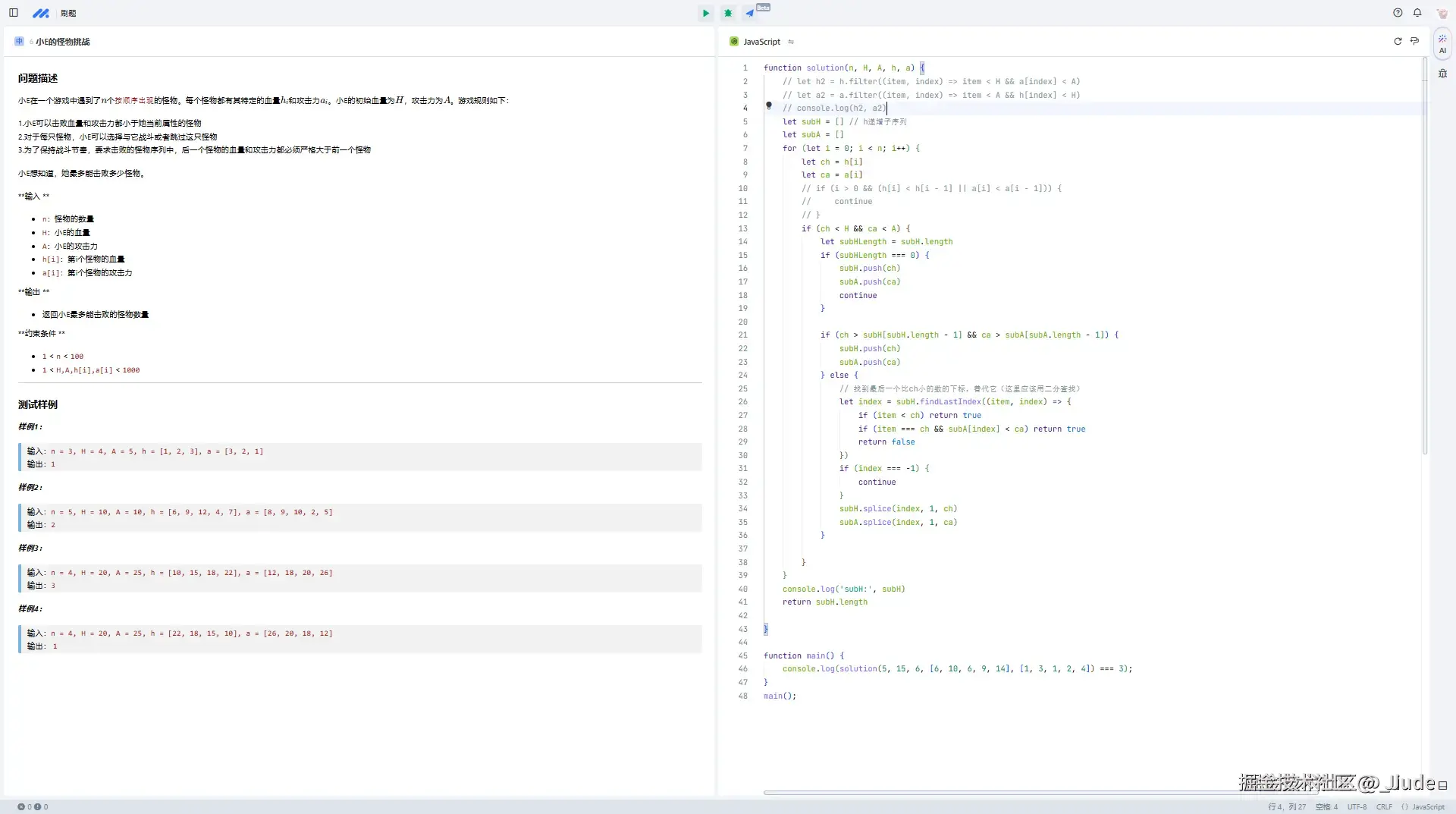Change line ending CRLF setting
The width and height of the screenshot is (1456, 814).
click(x=1384, y=806)
